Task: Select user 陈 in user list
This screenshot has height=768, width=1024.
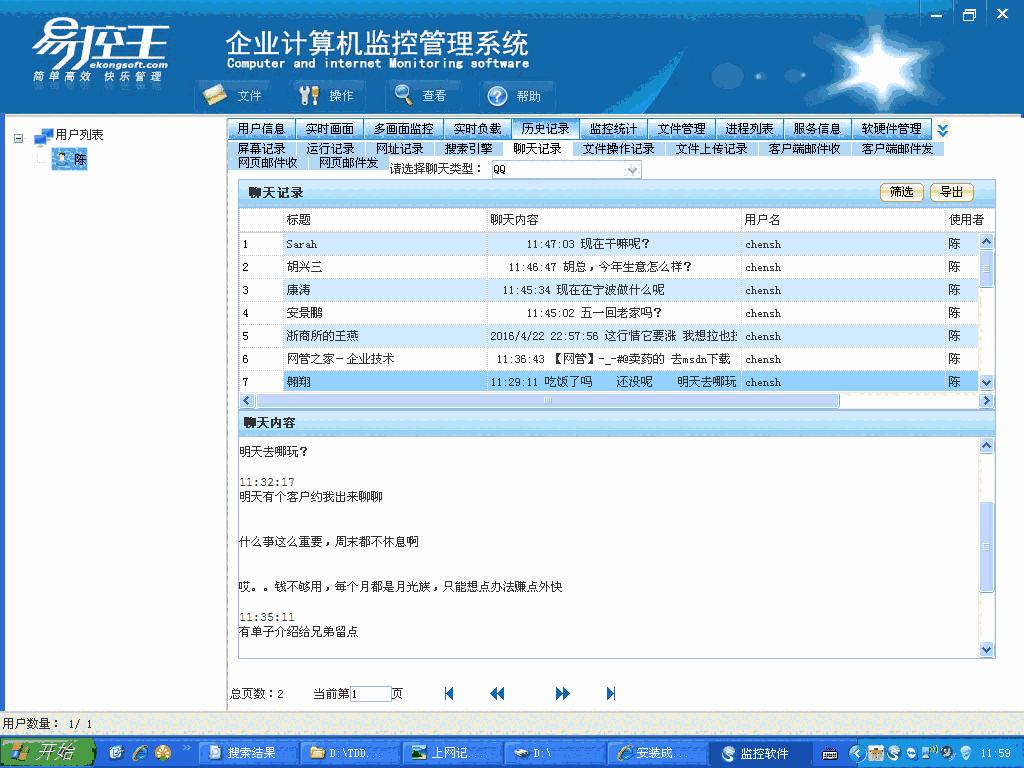Action: pos(79,159)
